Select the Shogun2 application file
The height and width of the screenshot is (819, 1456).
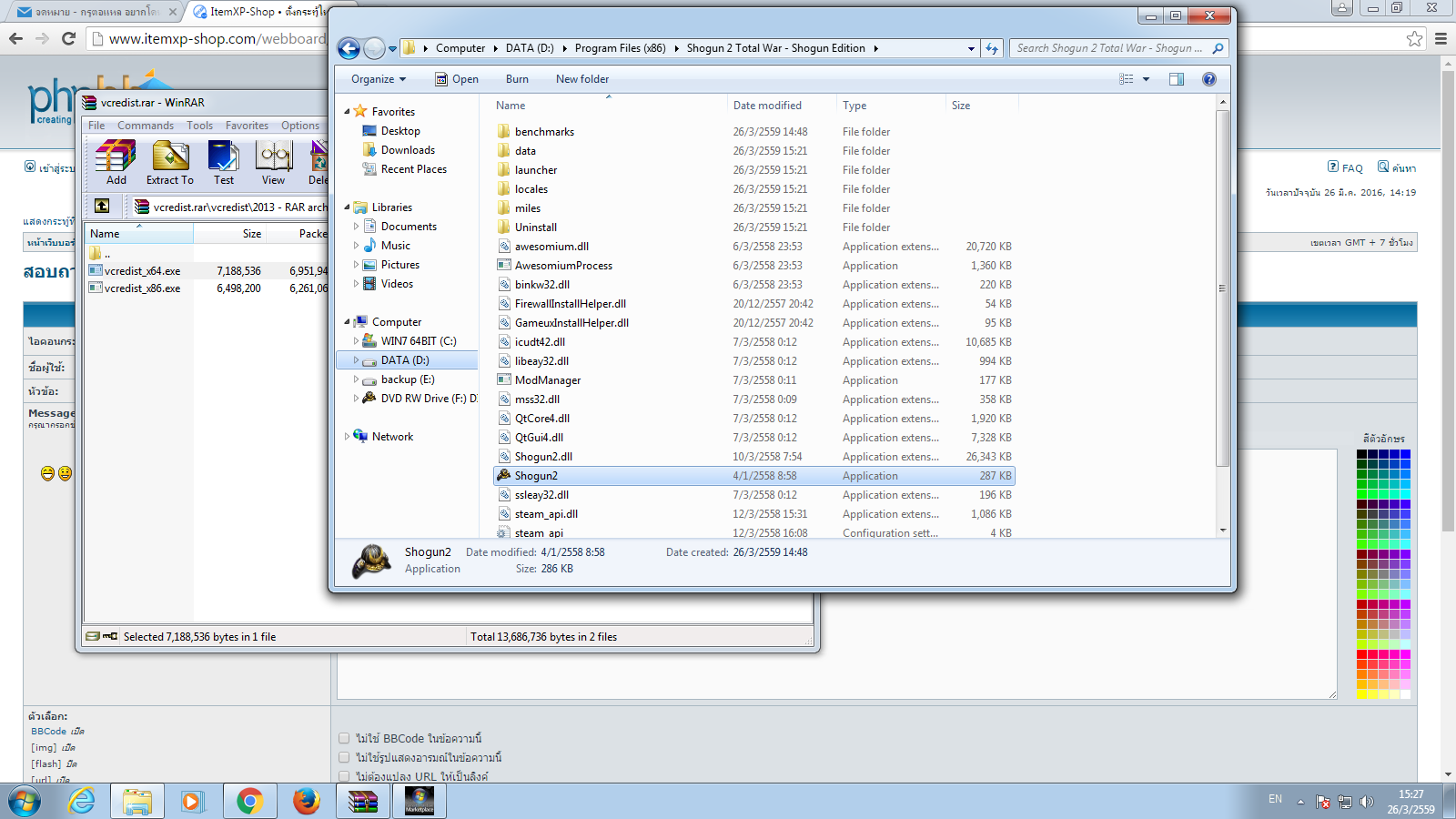pos(536,476)
